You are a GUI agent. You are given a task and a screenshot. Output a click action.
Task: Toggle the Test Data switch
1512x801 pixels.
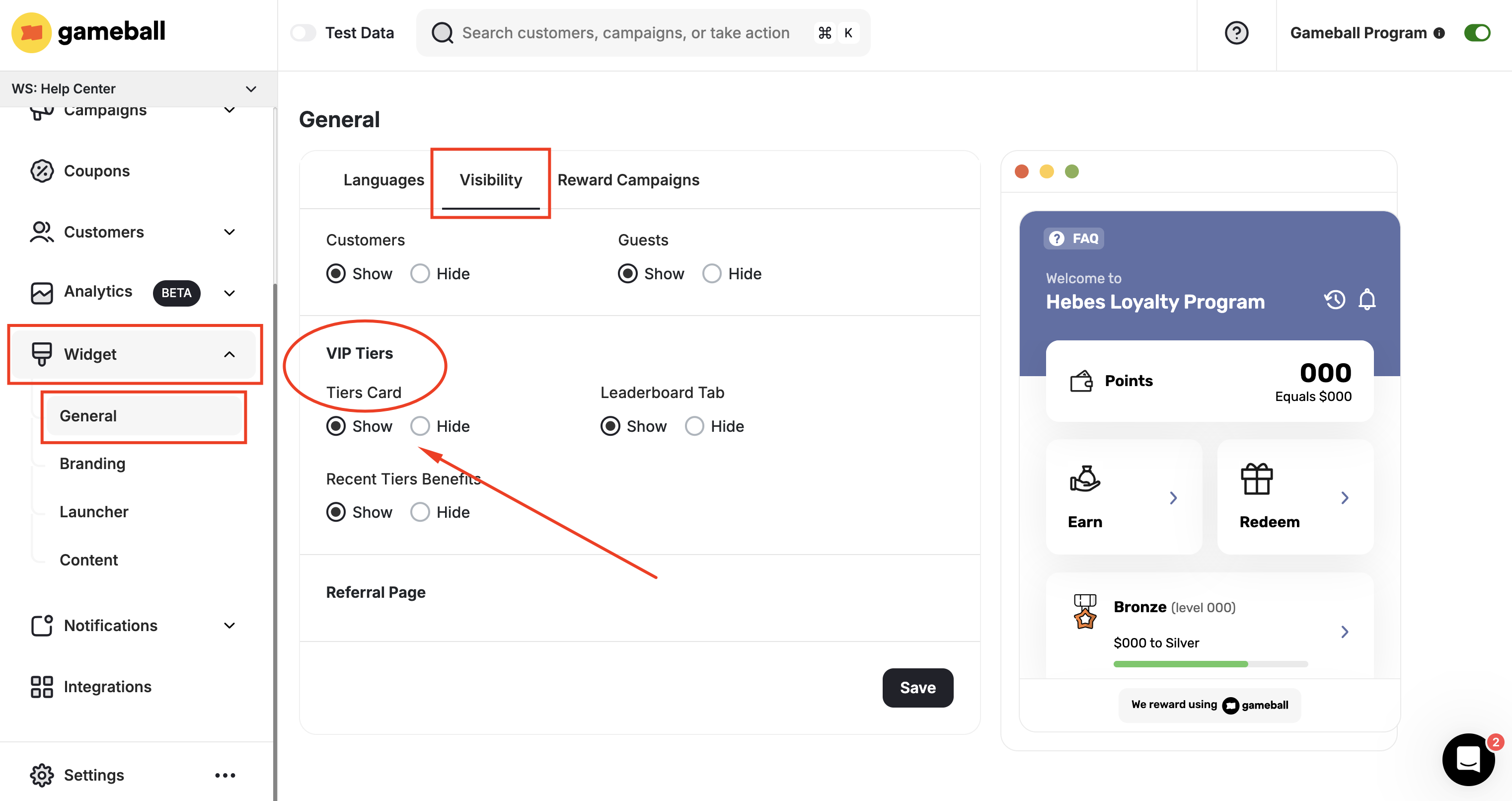[303, 33]
